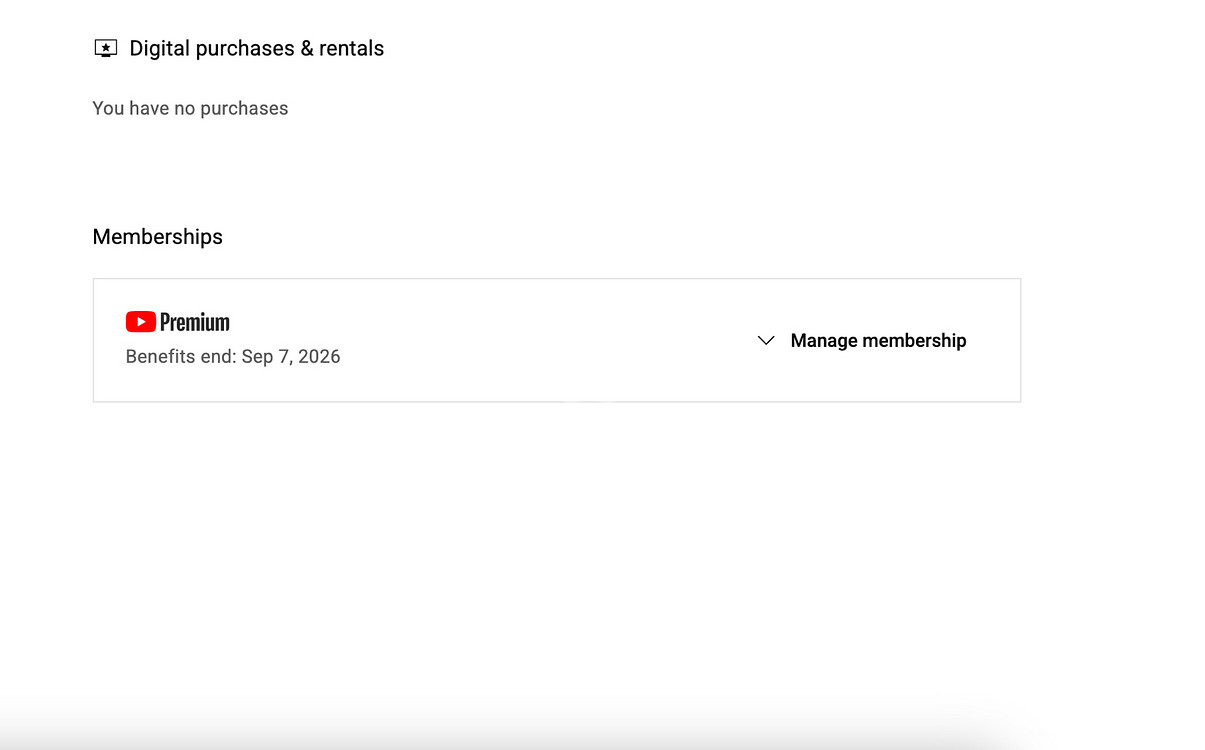The width and height of the screenshot is (1205, 750).
Task: Click the YouTube Premium membership card
Action: coord(557,340)
